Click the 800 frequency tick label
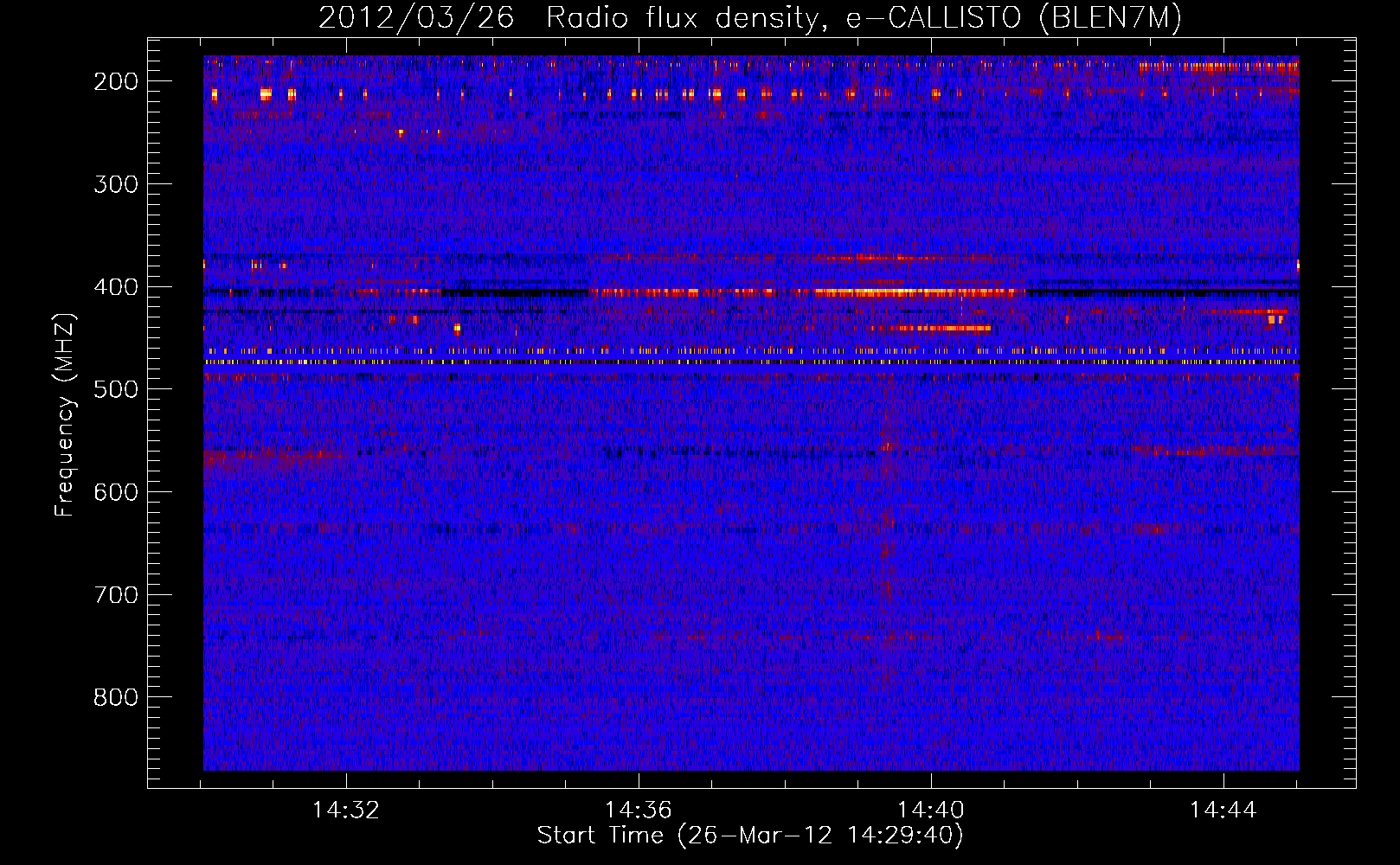The height and width of the screenshot is (865, 1400). [x=116, y=697]
